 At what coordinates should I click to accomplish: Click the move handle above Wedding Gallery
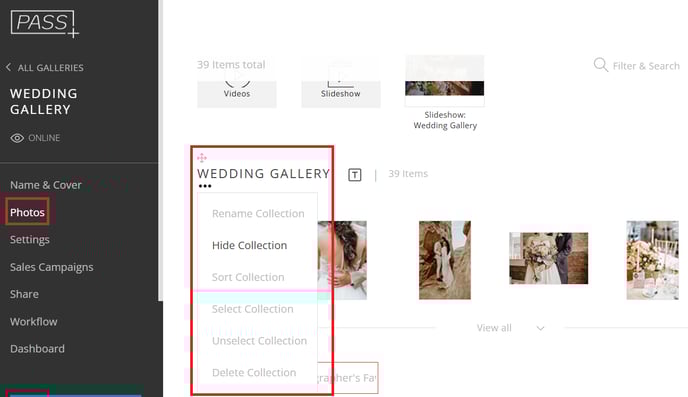tap(202, 157)
